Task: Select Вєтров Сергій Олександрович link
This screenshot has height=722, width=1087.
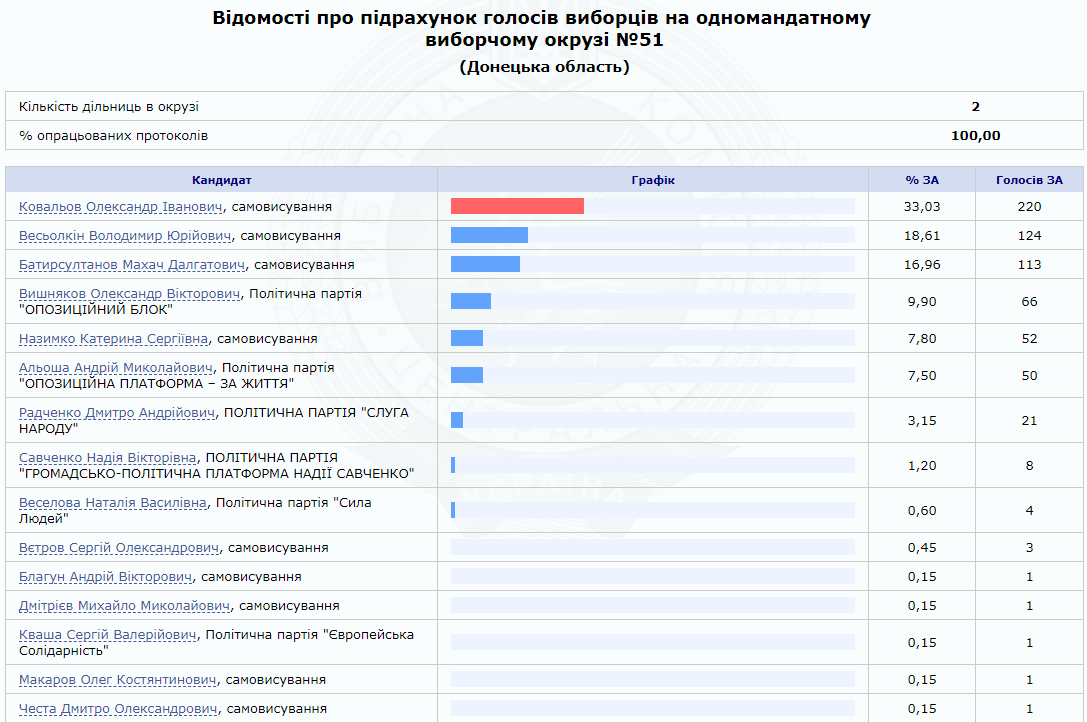Action: [x=119, y=548]
